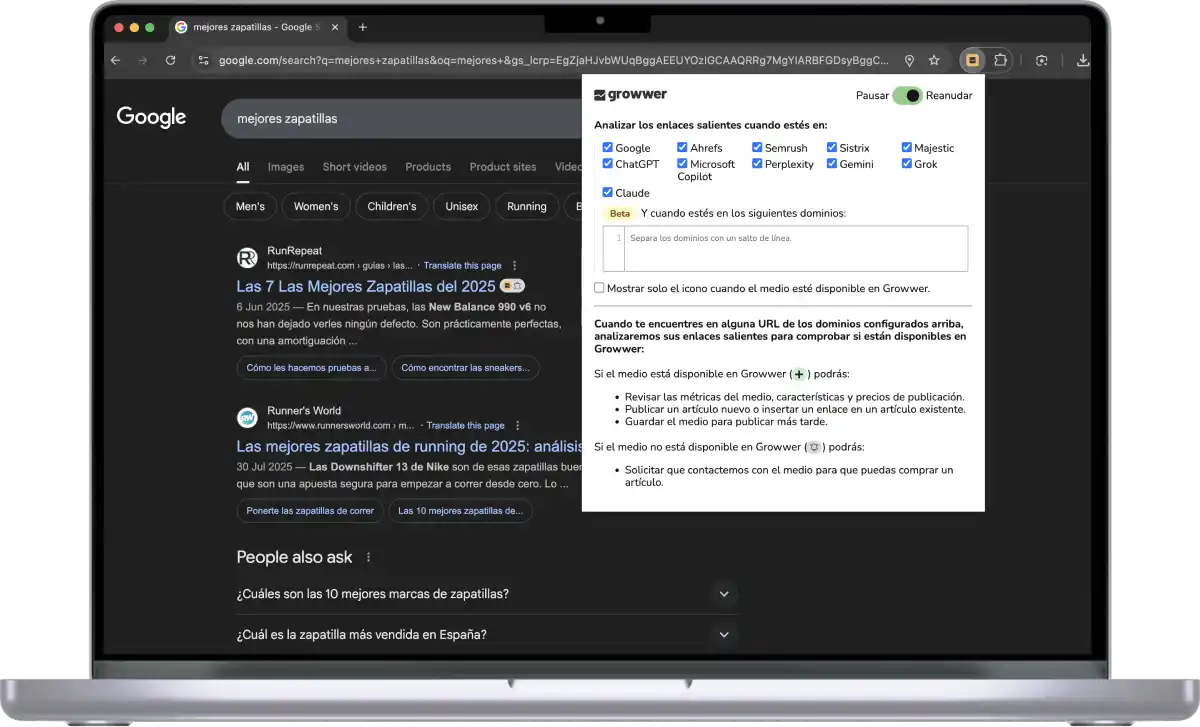Click the growwer logo in popup
The width and height of the screenshot is (1200, 727).
pyautogui.click(x=630, y=95)
